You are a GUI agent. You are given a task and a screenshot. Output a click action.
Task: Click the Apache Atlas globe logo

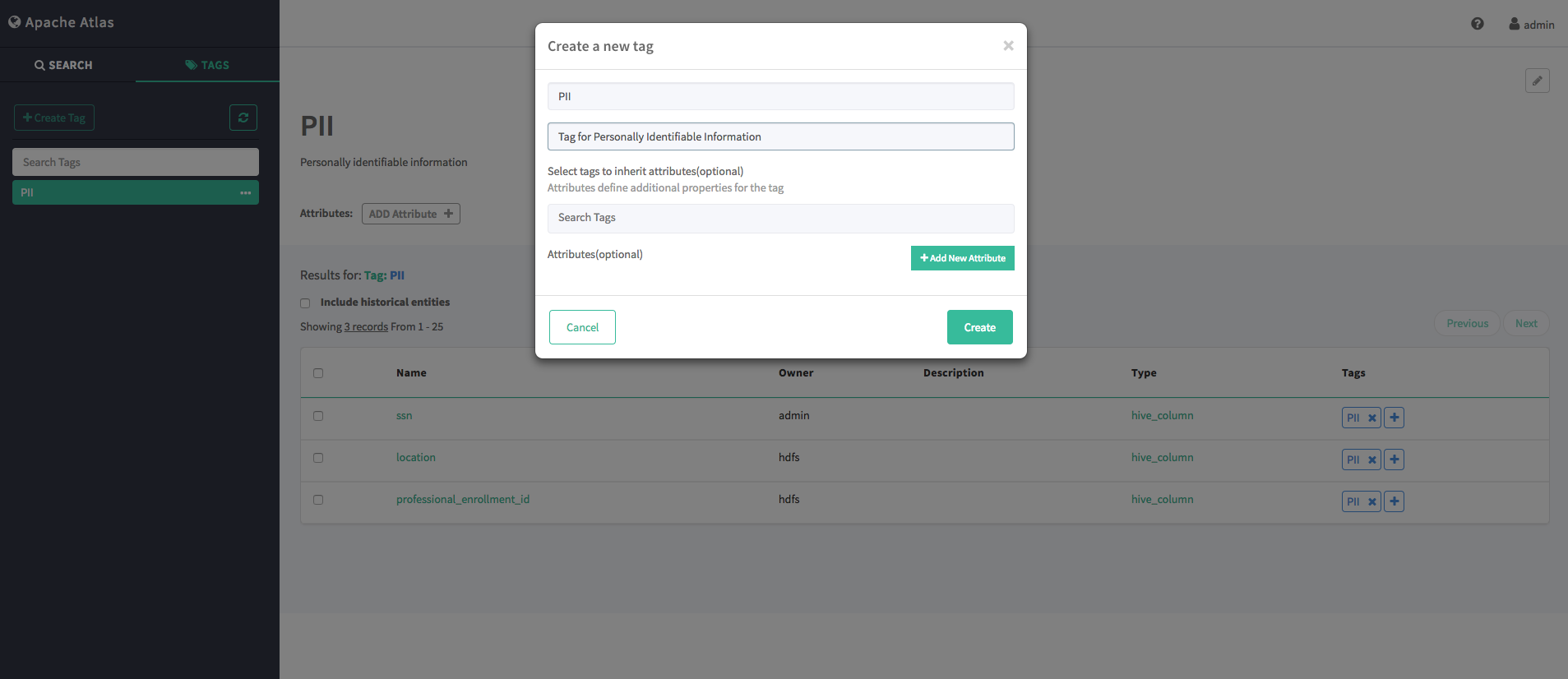point(14,21)
